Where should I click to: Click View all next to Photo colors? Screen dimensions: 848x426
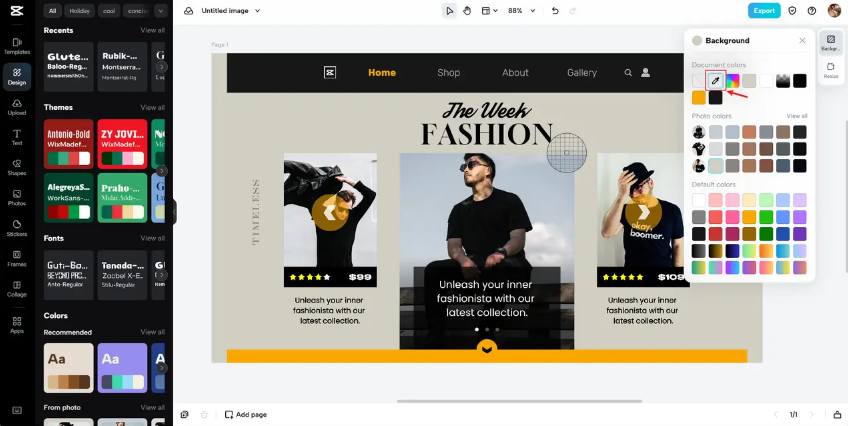tap(797, 116)
